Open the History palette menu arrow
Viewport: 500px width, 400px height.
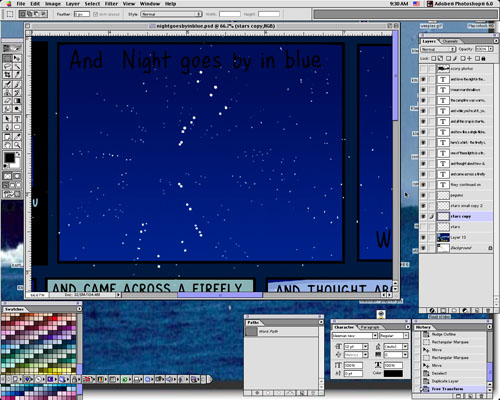point(489,327)
